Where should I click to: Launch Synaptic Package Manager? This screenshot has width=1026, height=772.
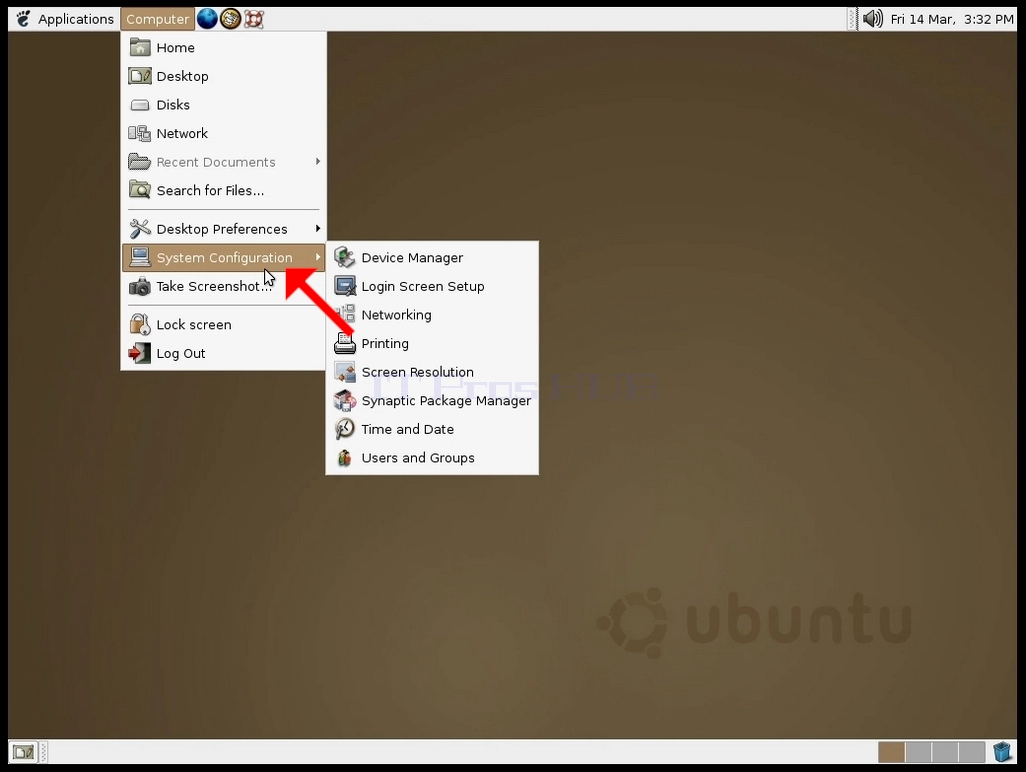(432, 400)
